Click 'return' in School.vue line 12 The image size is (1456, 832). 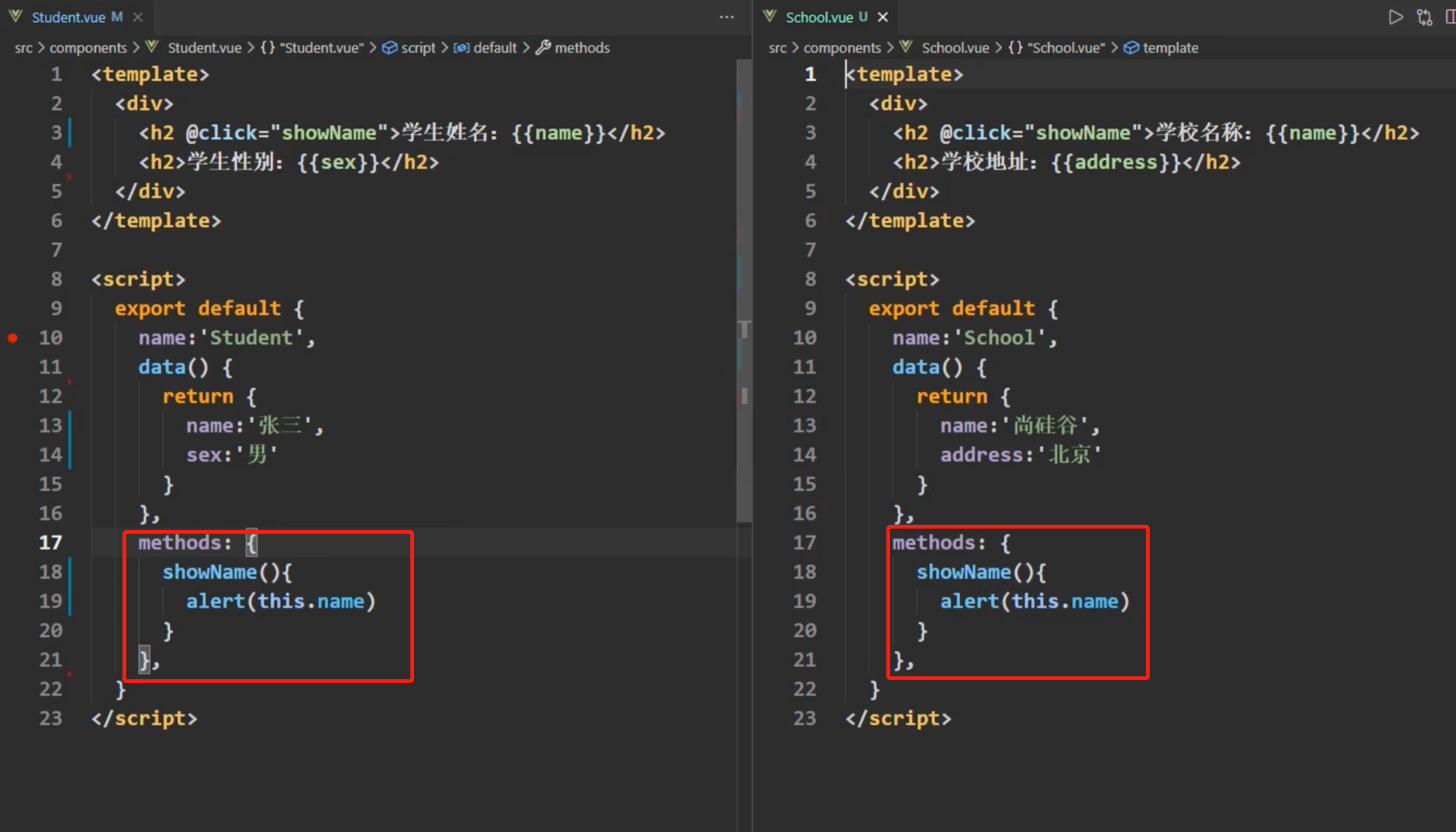(952, 396)
